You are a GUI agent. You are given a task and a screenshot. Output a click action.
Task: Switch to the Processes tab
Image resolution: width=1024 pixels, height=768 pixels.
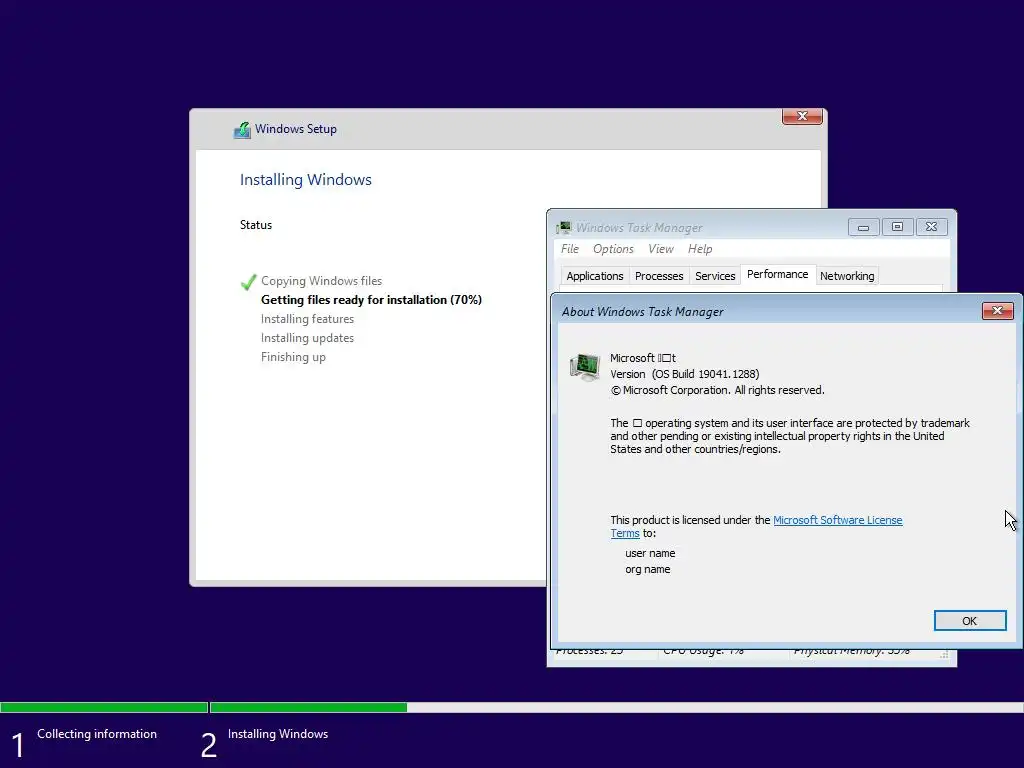click(x=659, y=276)
